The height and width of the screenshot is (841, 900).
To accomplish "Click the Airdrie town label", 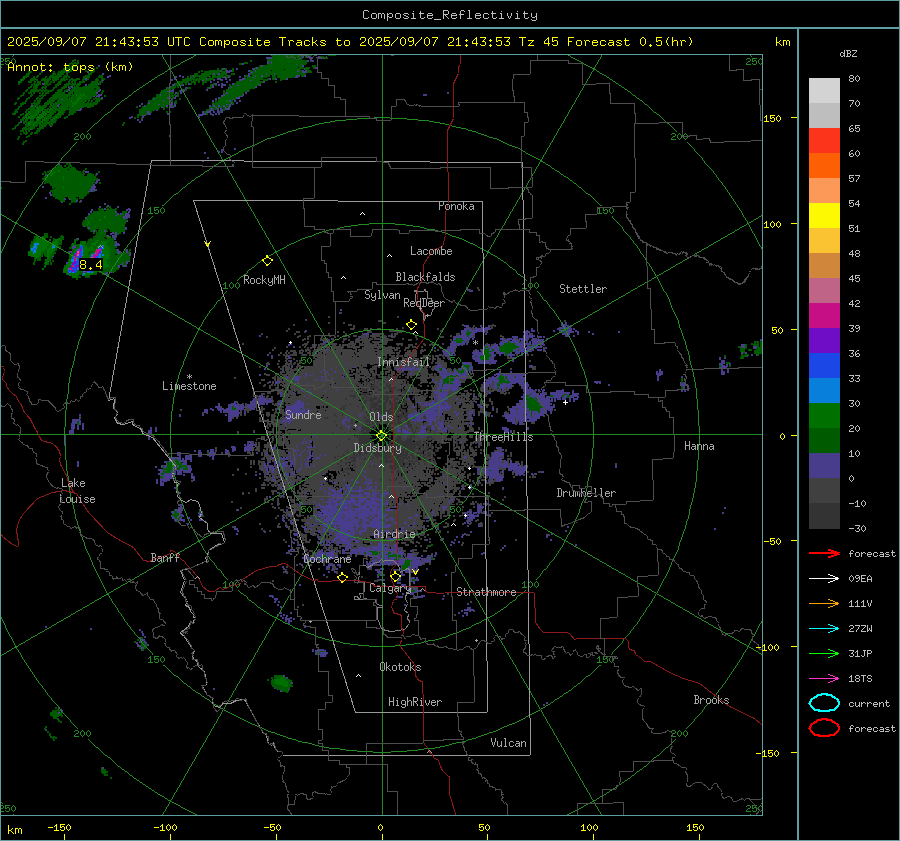I will tap(394, 534).
